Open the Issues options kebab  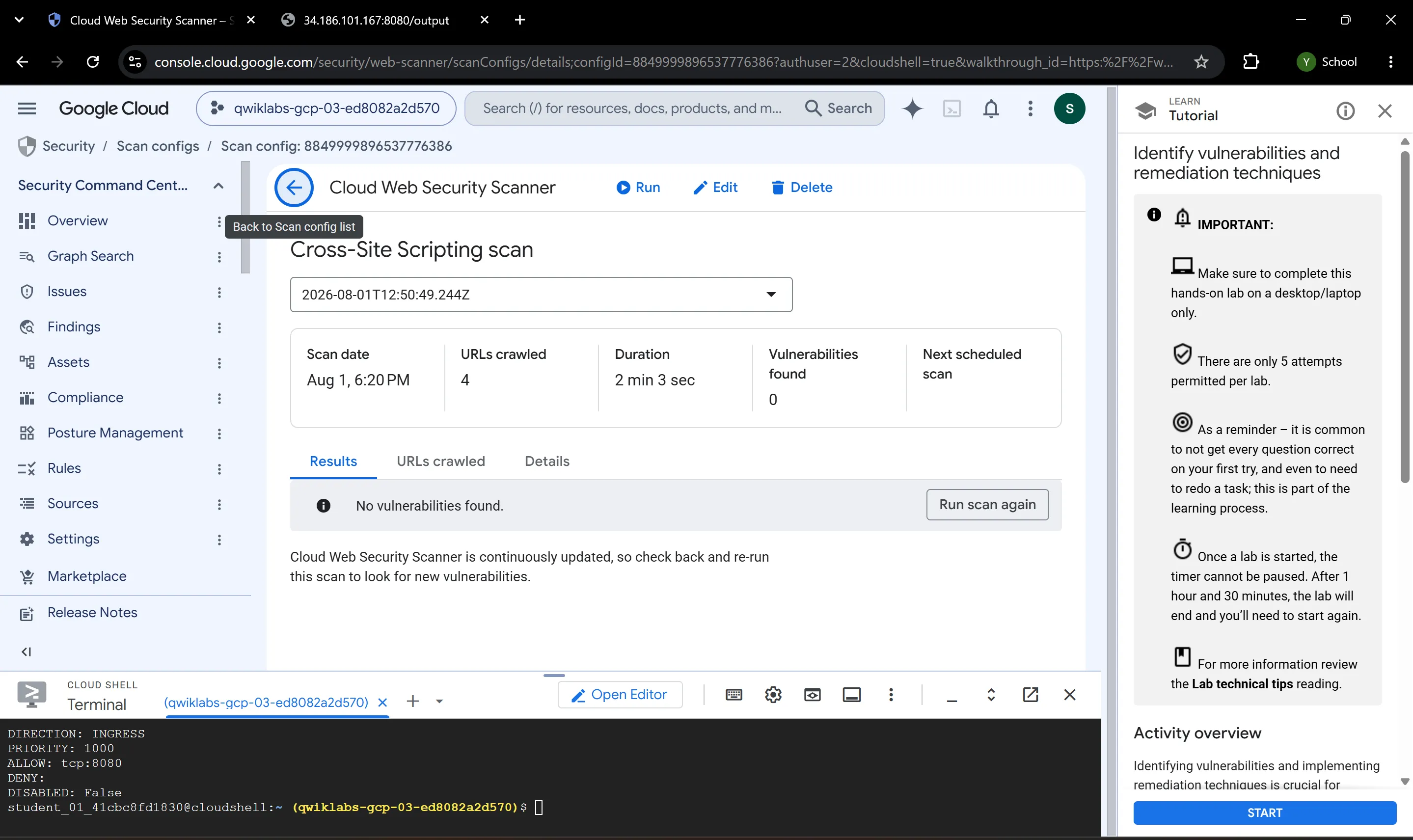pyautogui.click(x=219, y=292)
